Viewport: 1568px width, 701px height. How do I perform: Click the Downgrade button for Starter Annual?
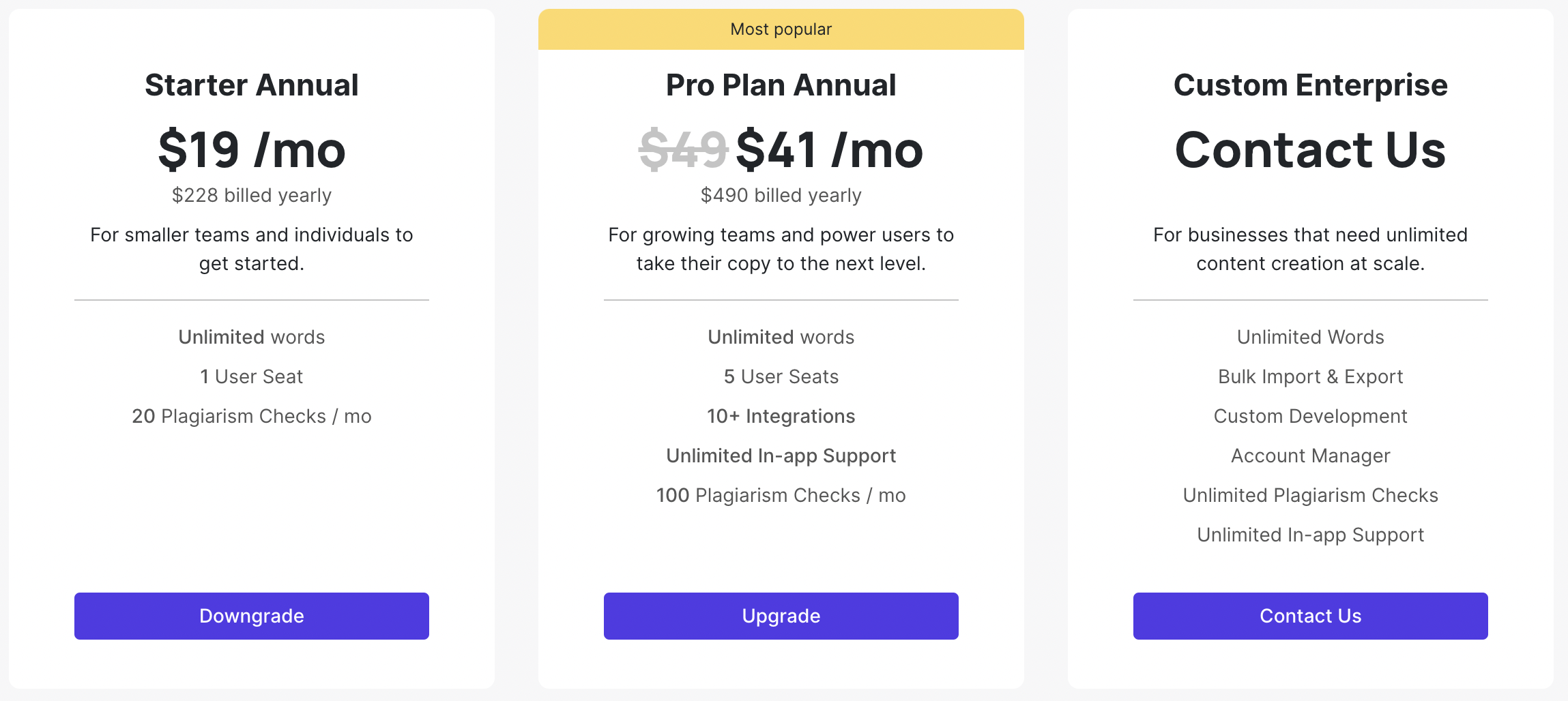click(x=252, y=616)
